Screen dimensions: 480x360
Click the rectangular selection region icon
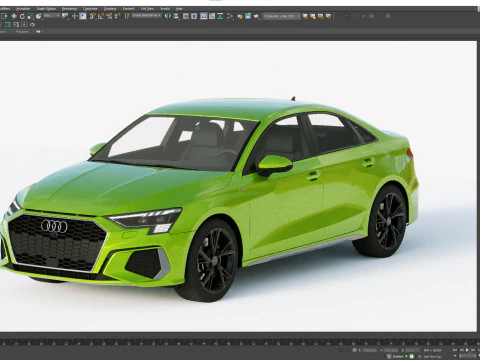5,16
